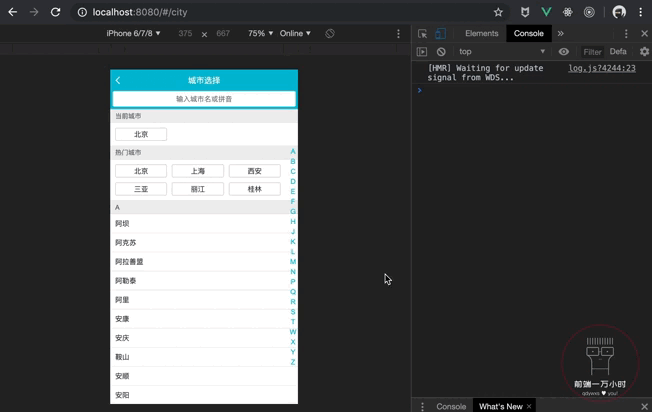Go back with browser back arrow

pos(12,12)
